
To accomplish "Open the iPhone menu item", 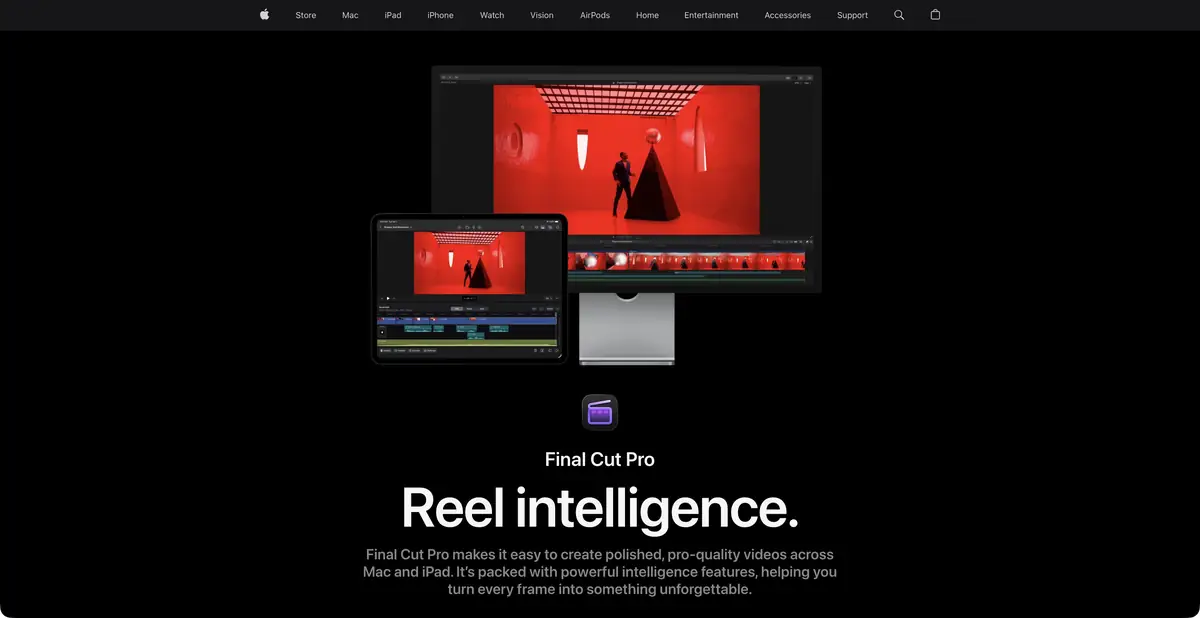I will [440, 15].
